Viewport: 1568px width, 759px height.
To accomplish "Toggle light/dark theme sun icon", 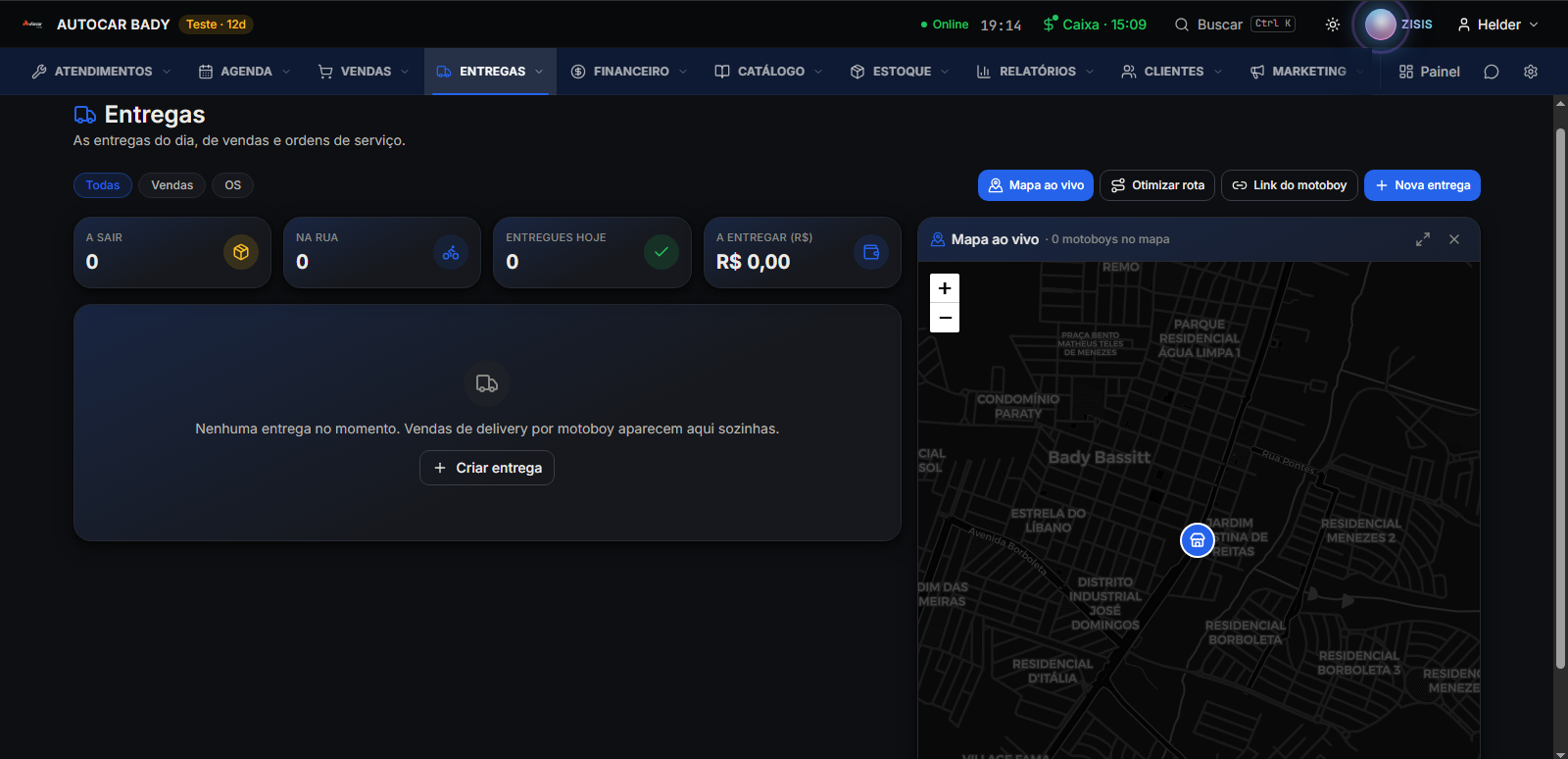I will [x=1333, y=25].
